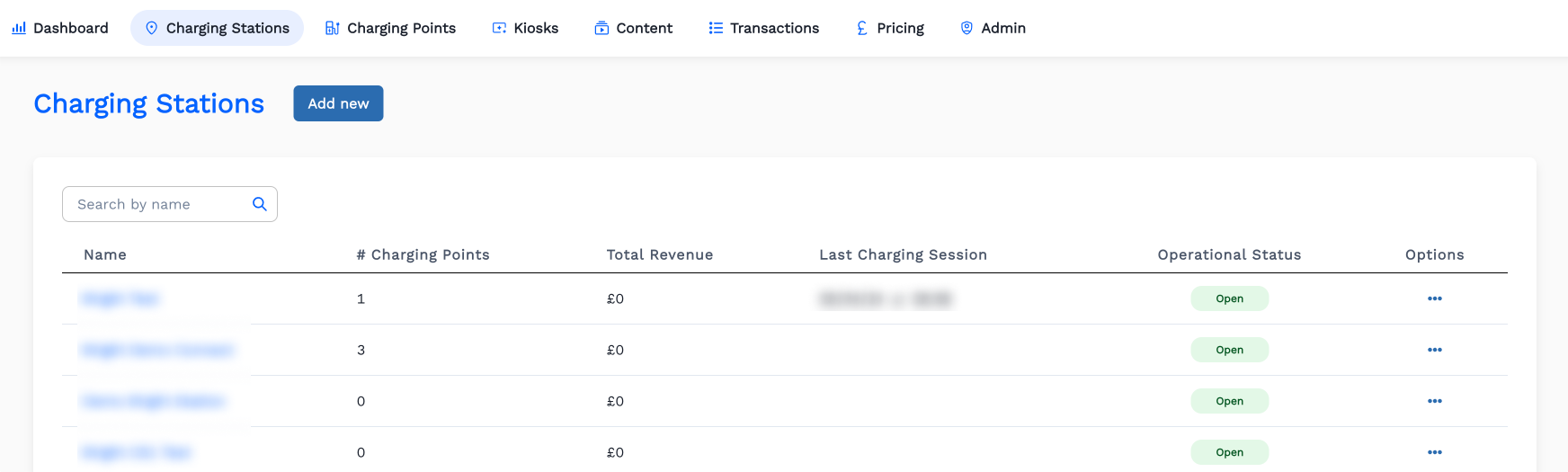
Task: Open the first station name link
Action: tap(120, 298)
